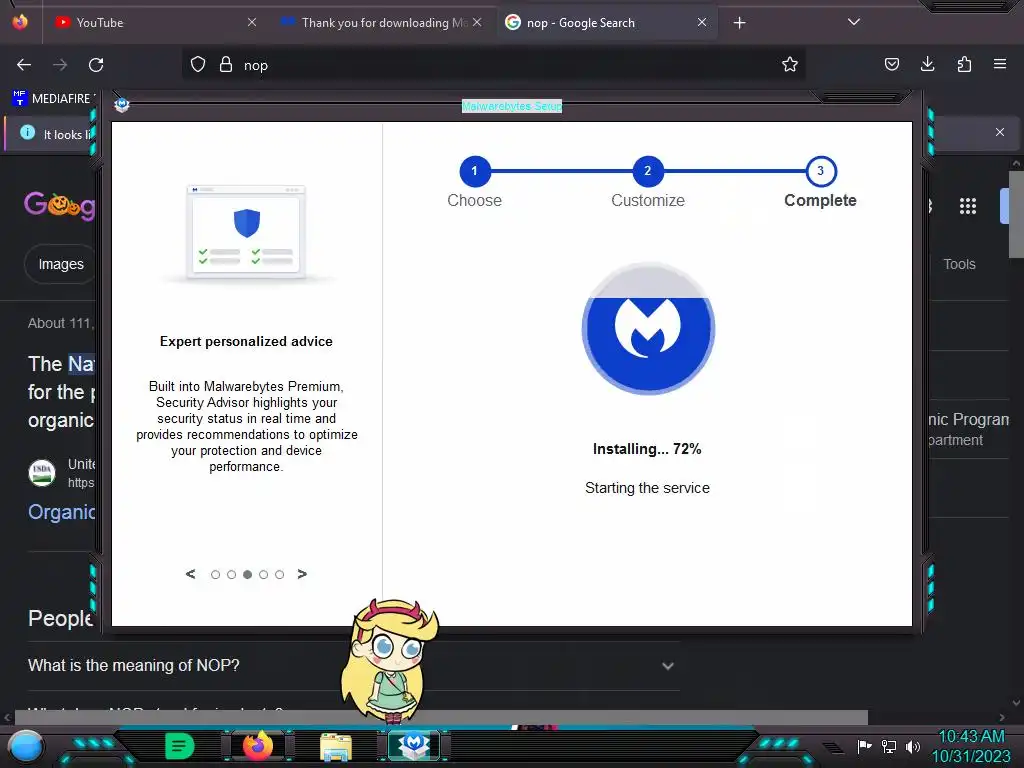Image resolution: width=1024 pixels, height=768 pixels.
Task: Click the Starting the service text
Action: (x=647, y=488)
